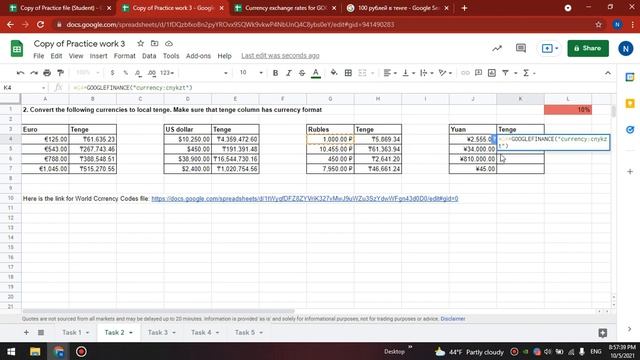This screenshot has height=360, width=640.
Task: Click the Share button
Action: click(588, 48)
